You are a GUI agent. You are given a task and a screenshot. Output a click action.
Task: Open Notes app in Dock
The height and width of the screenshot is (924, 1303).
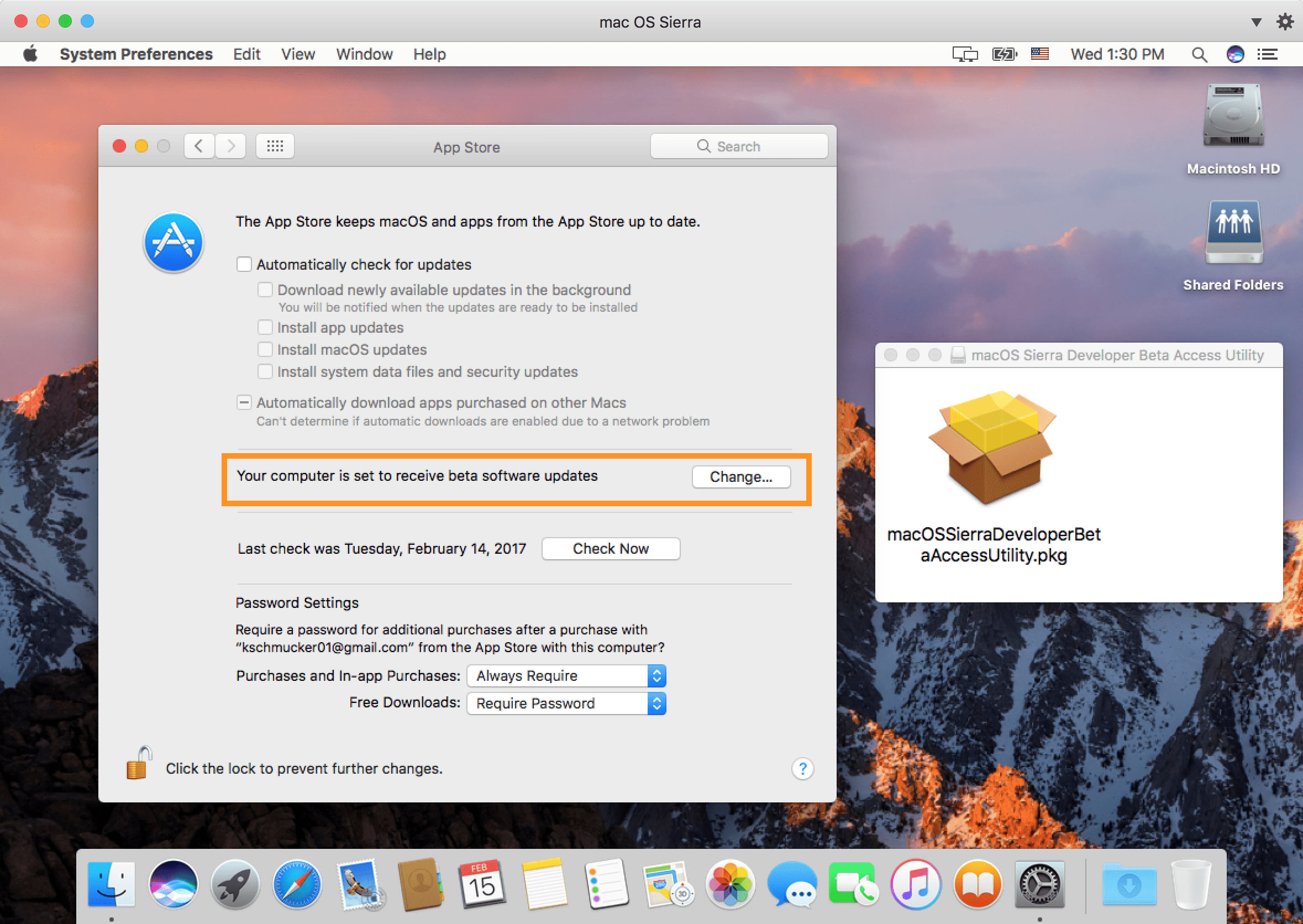point(544,884)
